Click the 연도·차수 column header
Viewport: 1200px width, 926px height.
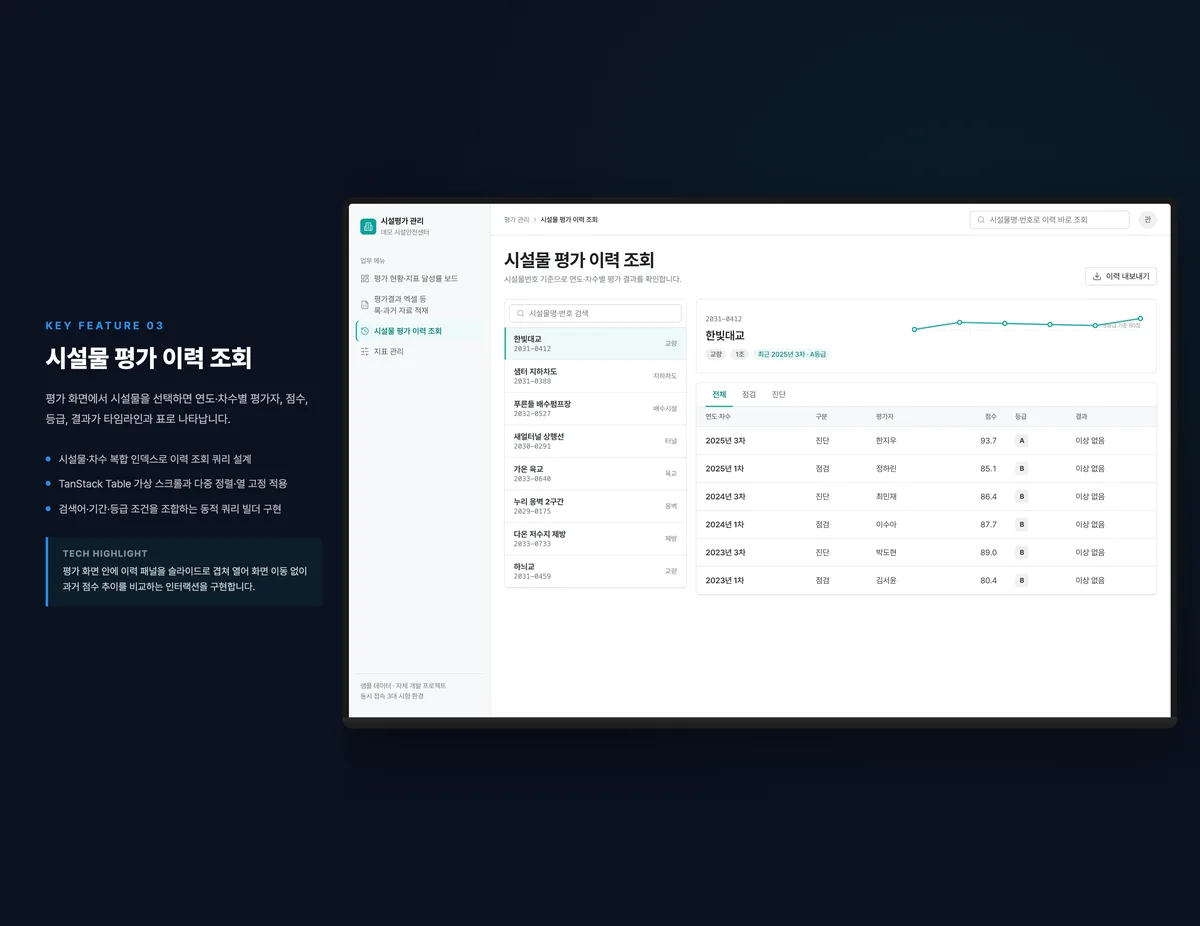[718, 416]
